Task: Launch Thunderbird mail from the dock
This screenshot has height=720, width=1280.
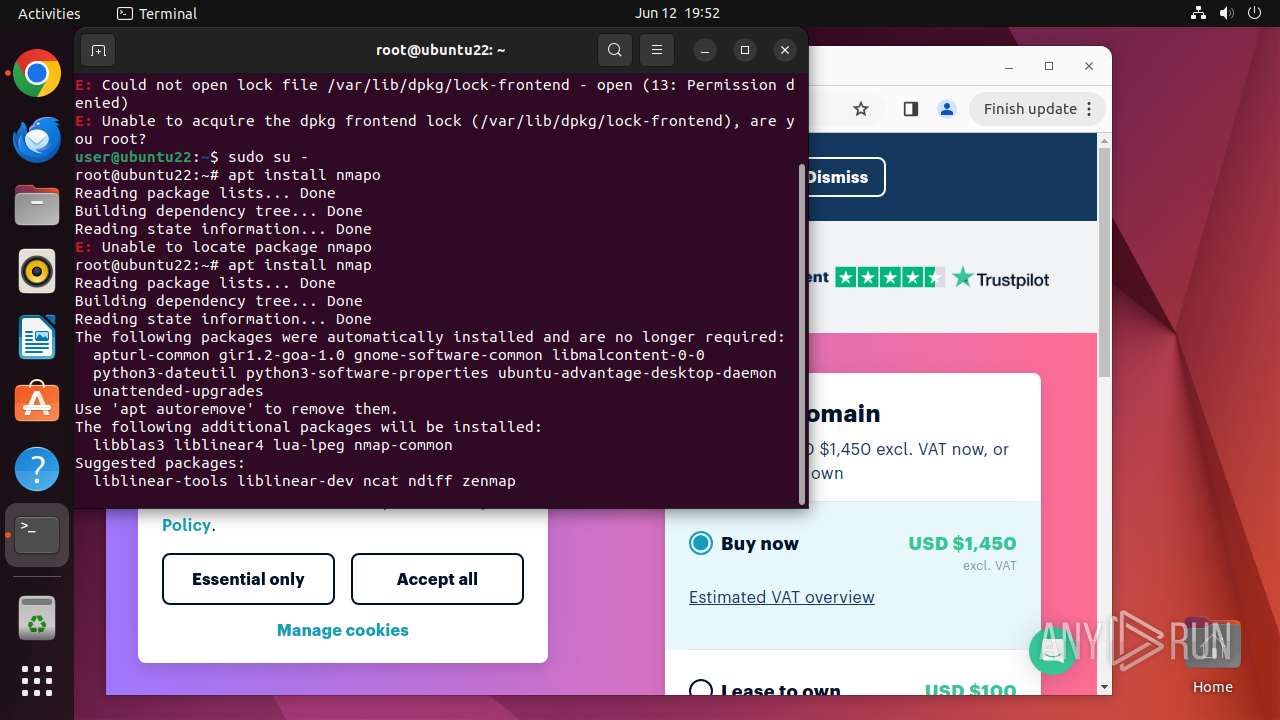Action: click(x=37, y=139)
